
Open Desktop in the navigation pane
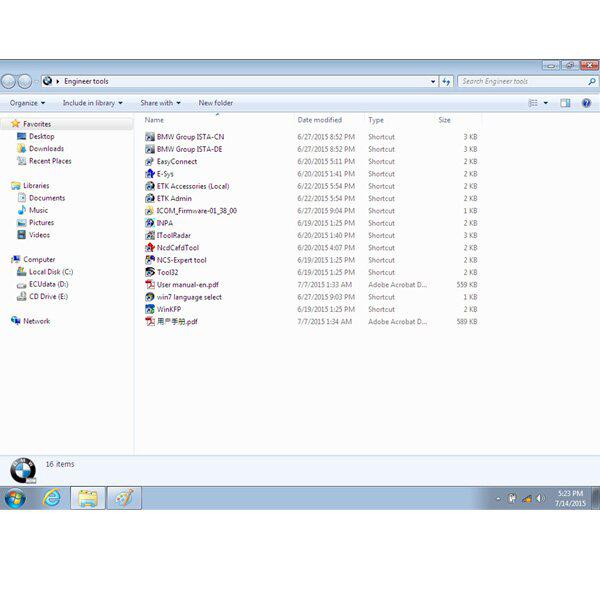(x=41, y=136)
